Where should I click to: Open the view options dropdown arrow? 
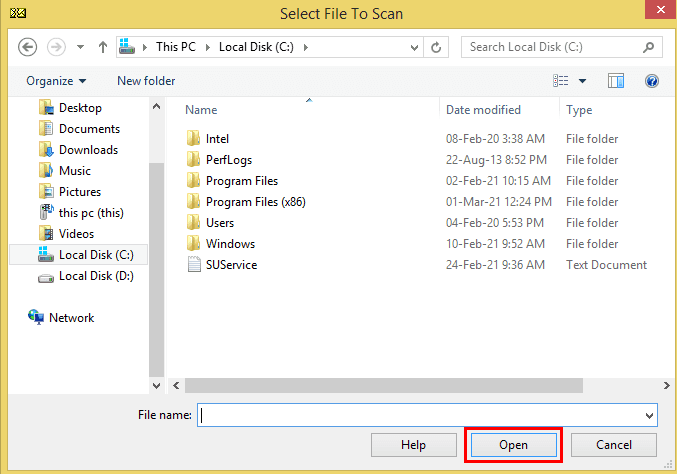582,81
